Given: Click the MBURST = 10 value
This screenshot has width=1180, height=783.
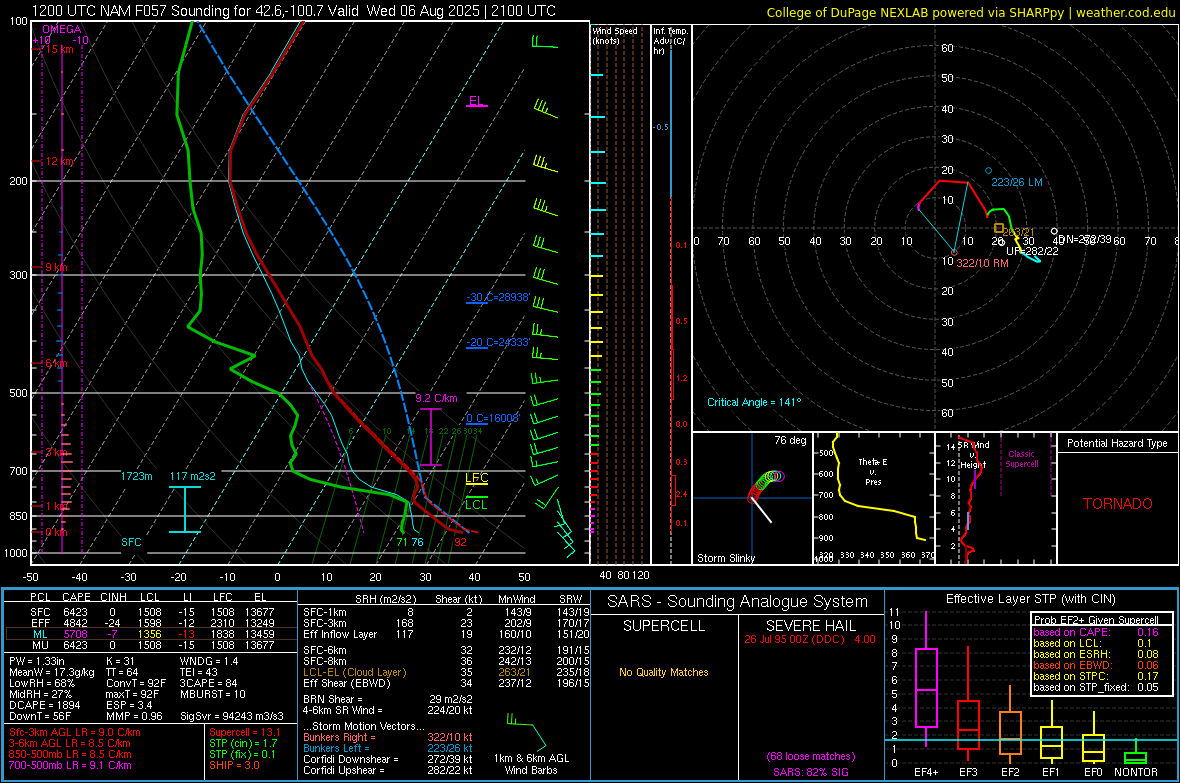Looking at the screenshot, I should tap(213, 693).
